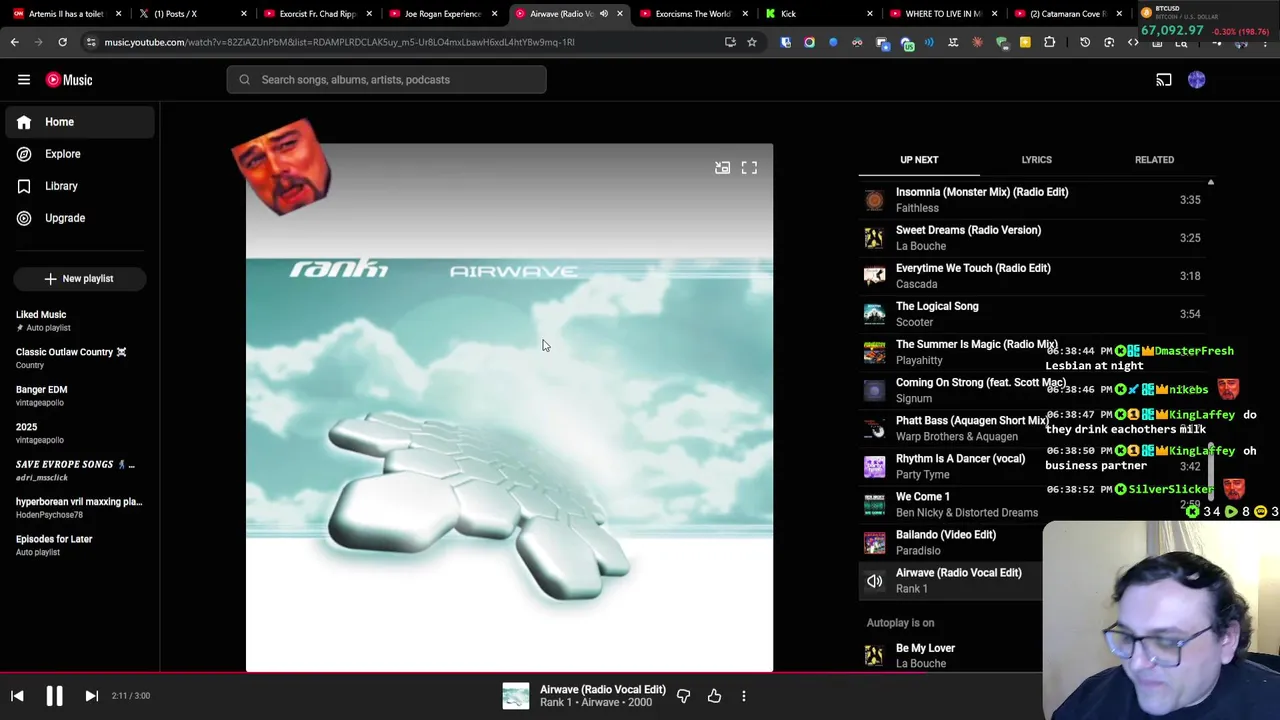Viewport: 1280px width, 720px height.
Task: Switch player to miniplayer mode
Action: (722, 168)
